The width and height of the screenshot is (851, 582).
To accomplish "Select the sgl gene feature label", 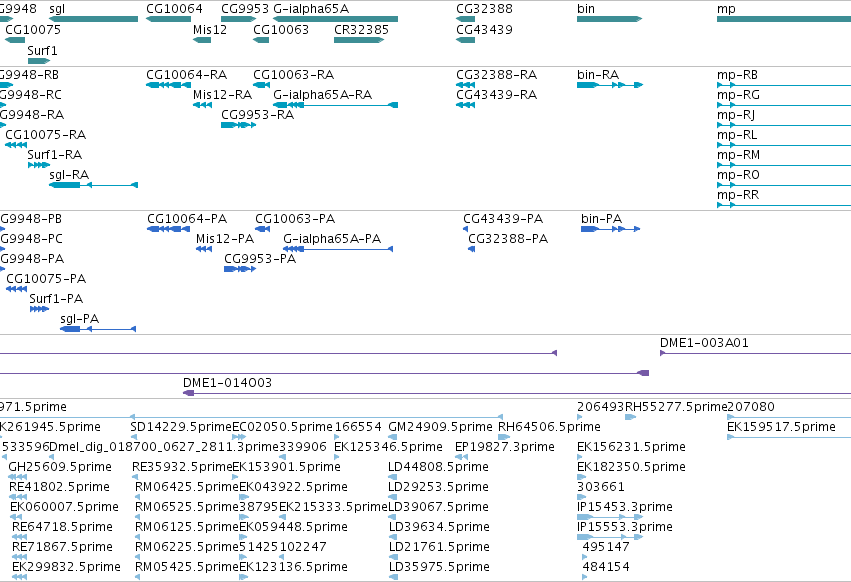I will point(57,9).
